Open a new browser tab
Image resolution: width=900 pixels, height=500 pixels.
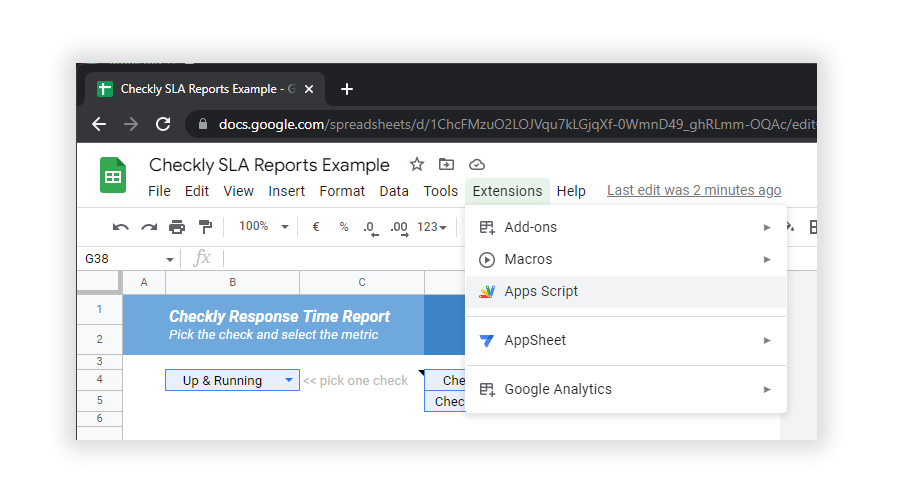tap(347, 89)
